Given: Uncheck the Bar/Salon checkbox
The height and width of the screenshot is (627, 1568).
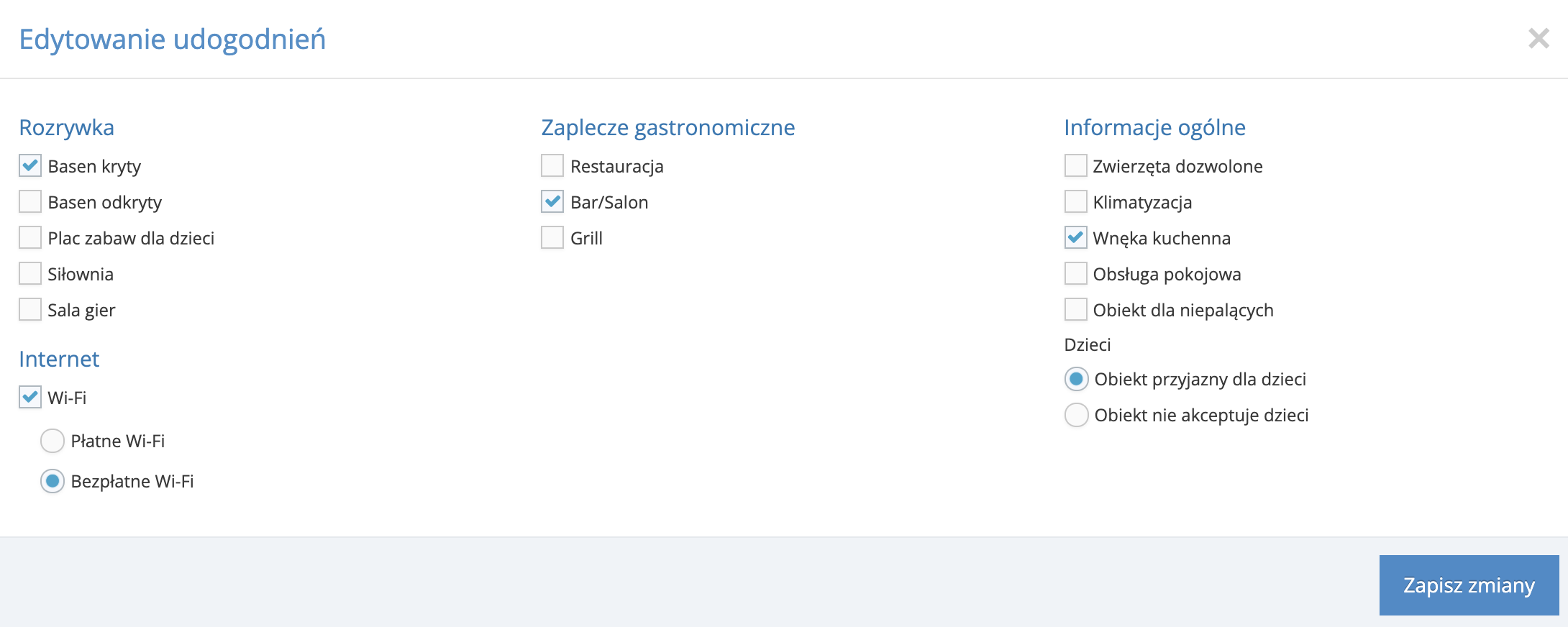Looking at the screenshot, I should coord(552,201).
